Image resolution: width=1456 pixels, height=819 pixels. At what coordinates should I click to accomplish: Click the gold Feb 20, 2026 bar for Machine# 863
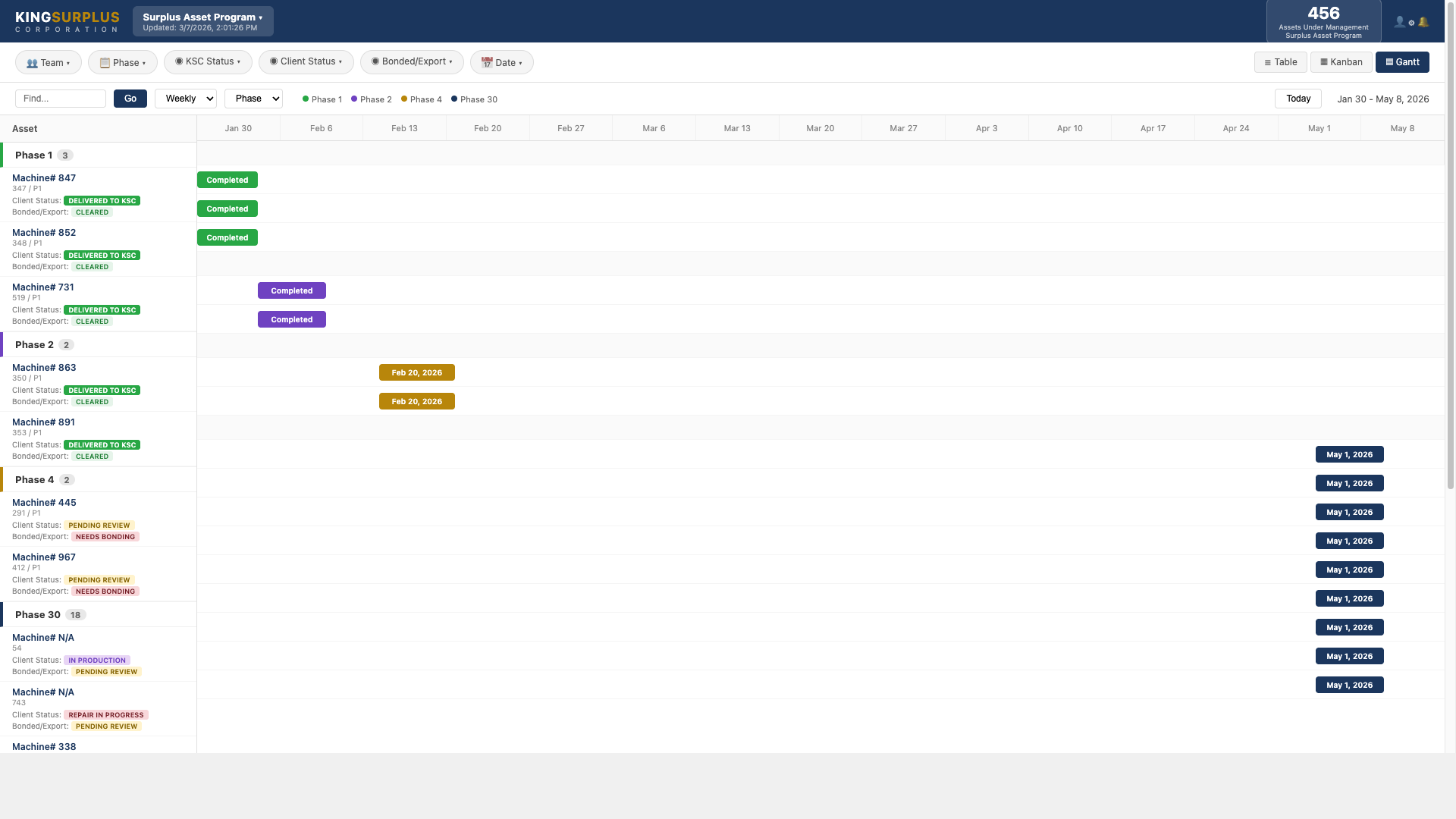416,372
